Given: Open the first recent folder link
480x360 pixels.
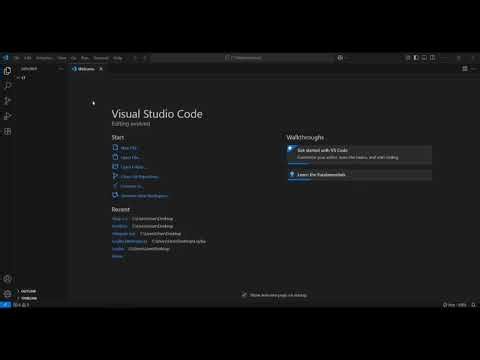Looking at the screenshot, I should (x=120, y=219).
